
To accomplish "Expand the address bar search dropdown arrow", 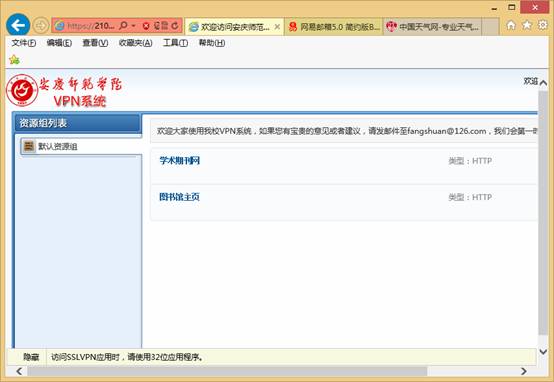I will point(134,26).
